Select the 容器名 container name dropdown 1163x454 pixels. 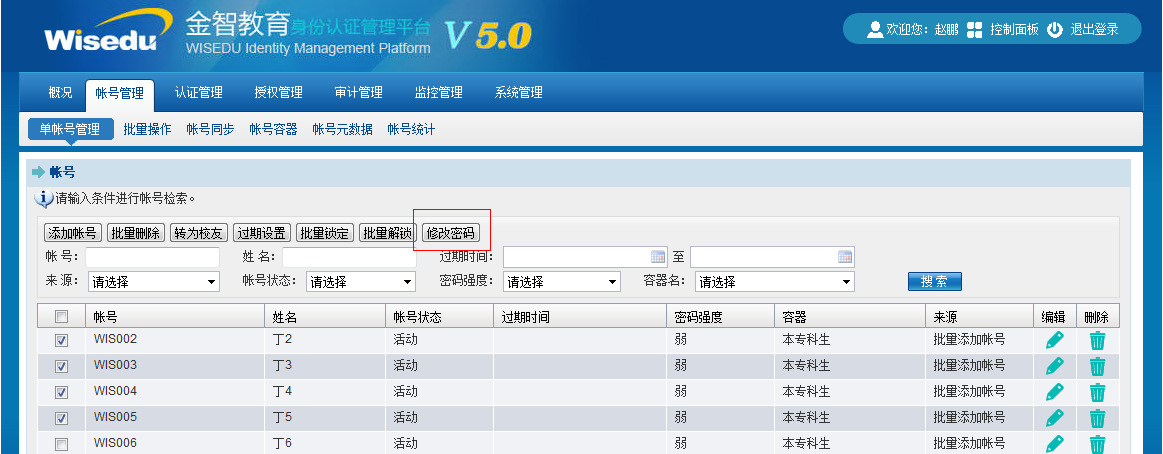point(775,282)
